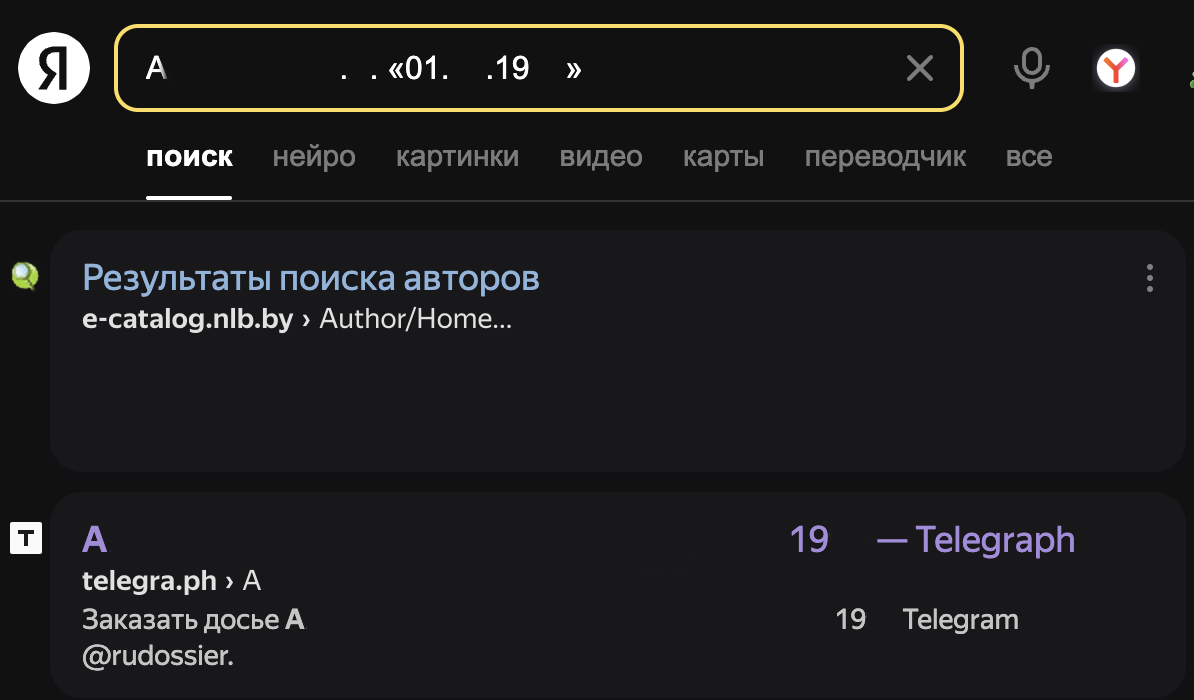Clear the search query with the X icon

tap(919, 68)
